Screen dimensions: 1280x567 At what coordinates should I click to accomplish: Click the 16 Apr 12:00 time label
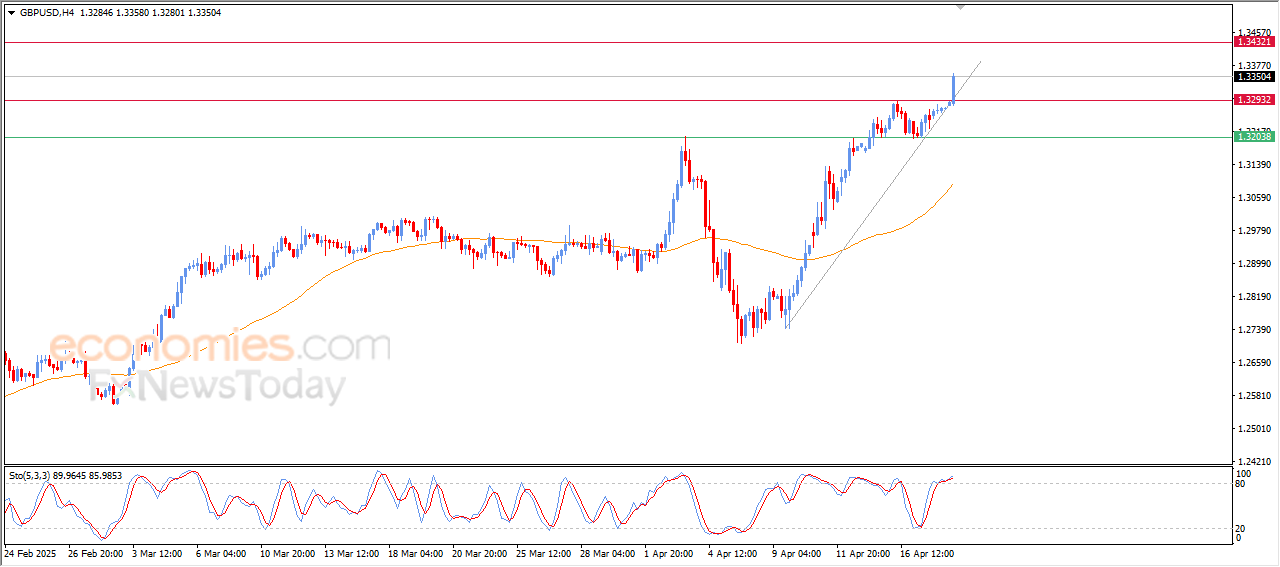click(x=927, y=552)
